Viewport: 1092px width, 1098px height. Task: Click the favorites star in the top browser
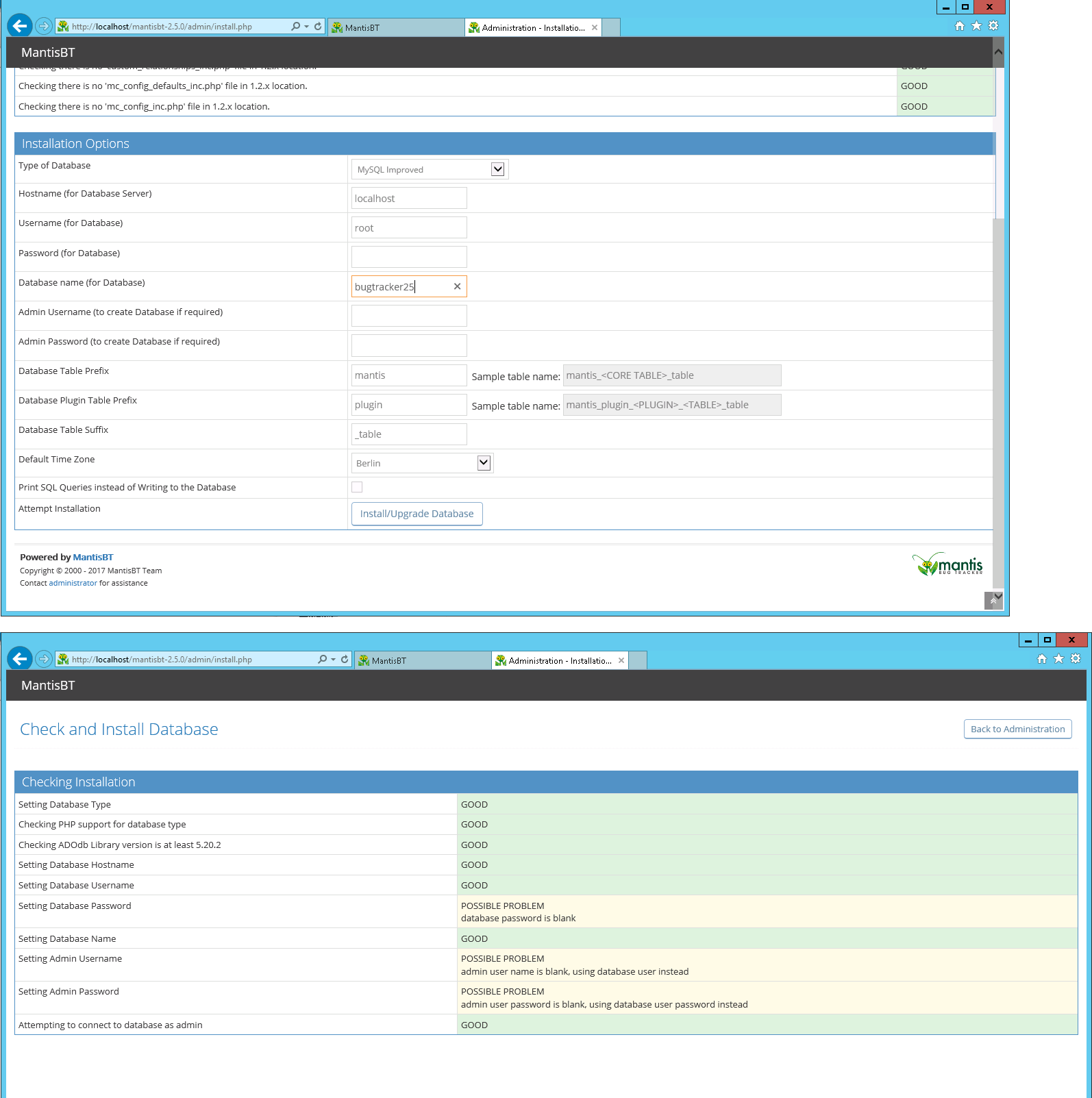coord(976,26)
